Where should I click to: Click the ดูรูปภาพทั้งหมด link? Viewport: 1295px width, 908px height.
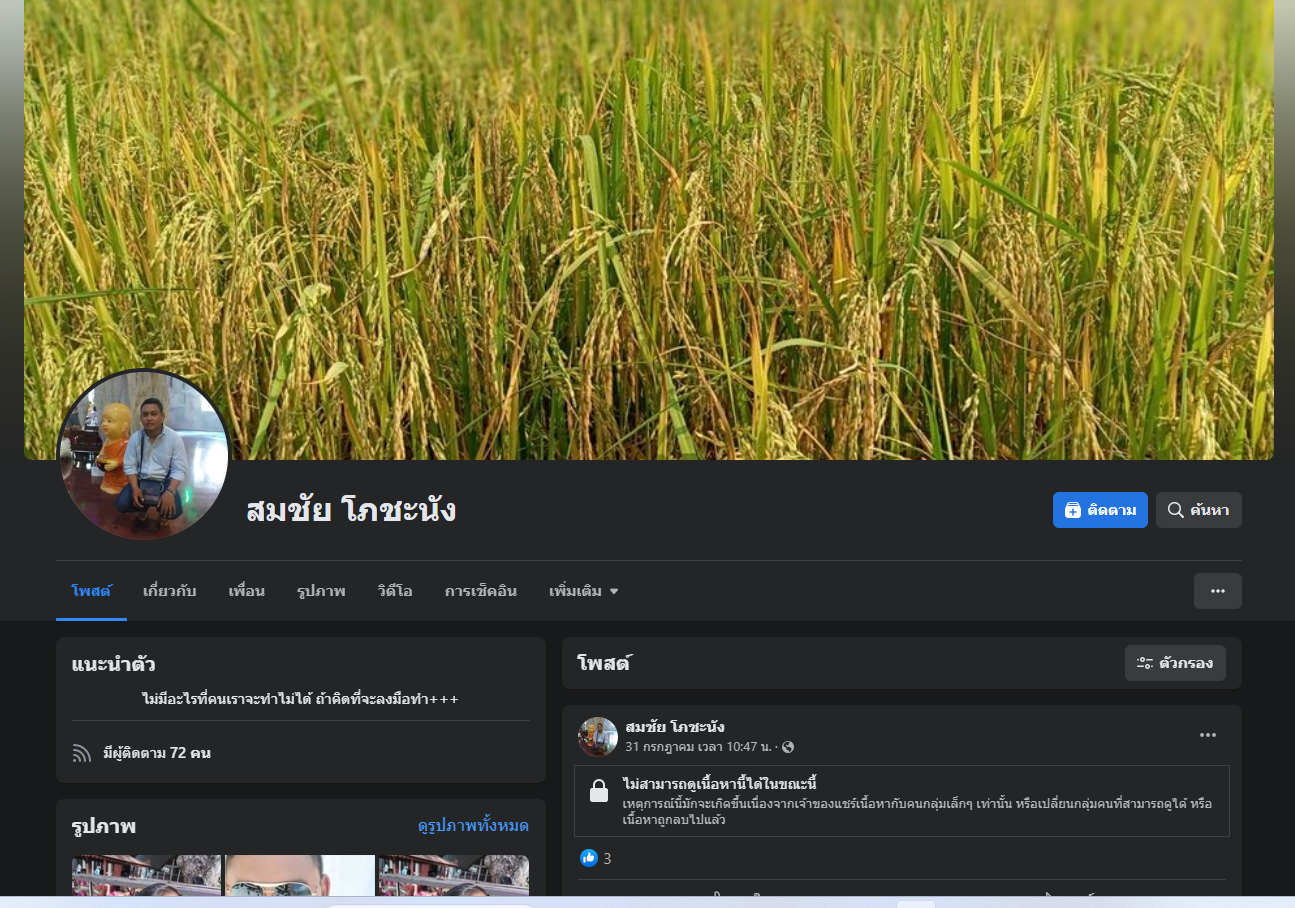pos(473,826)
